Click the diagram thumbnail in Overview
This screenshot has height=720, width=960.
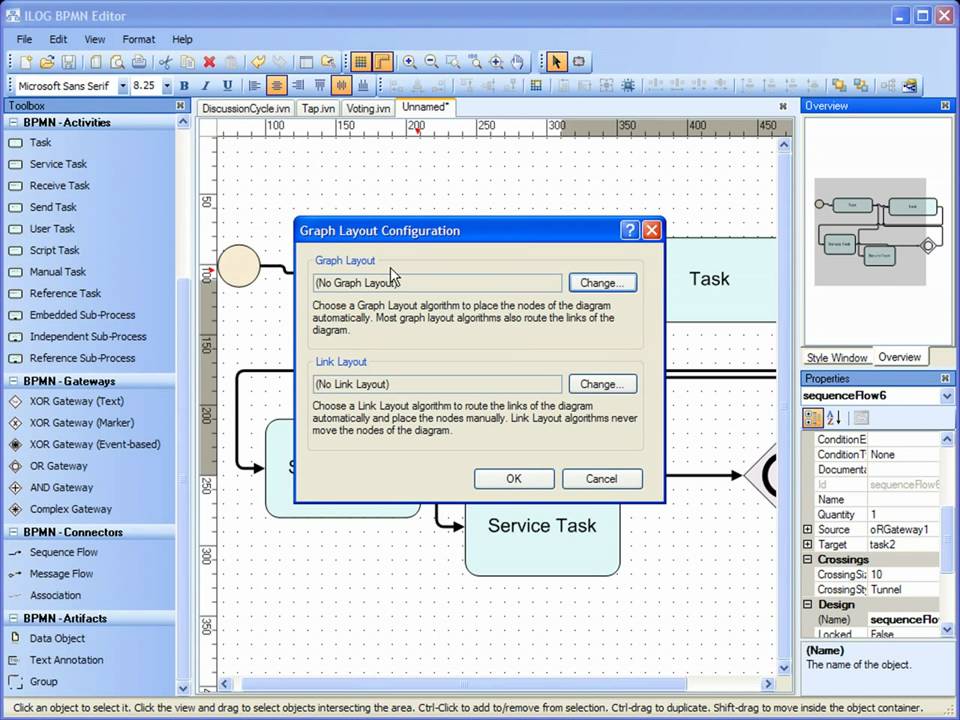tap(878, 232)
